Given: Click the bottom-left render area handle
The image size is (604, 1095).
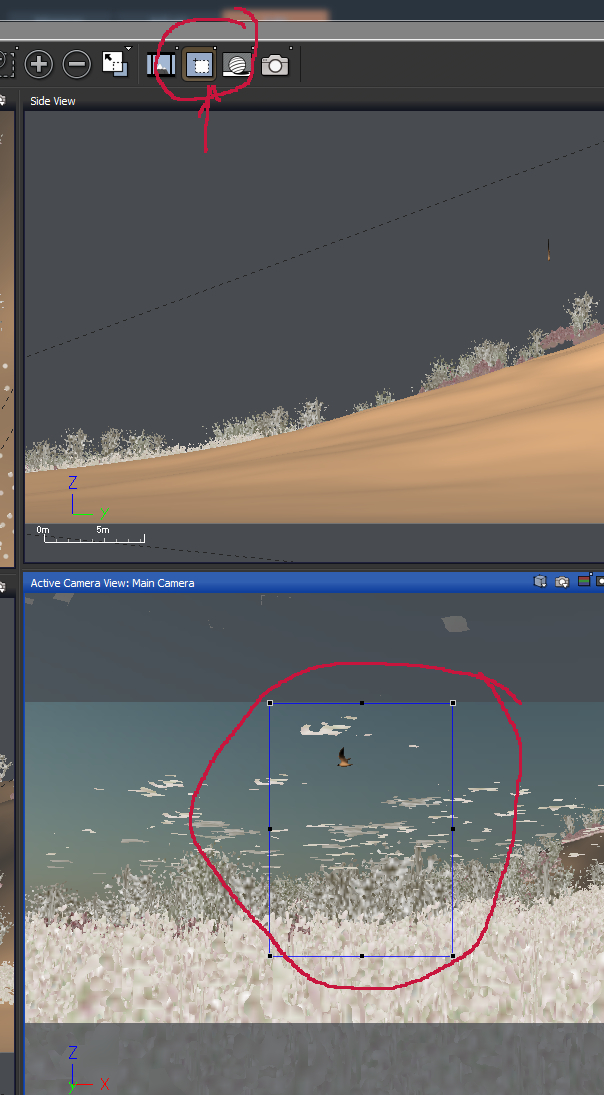Looking at the screenshot, I should (x=270, y=955).
